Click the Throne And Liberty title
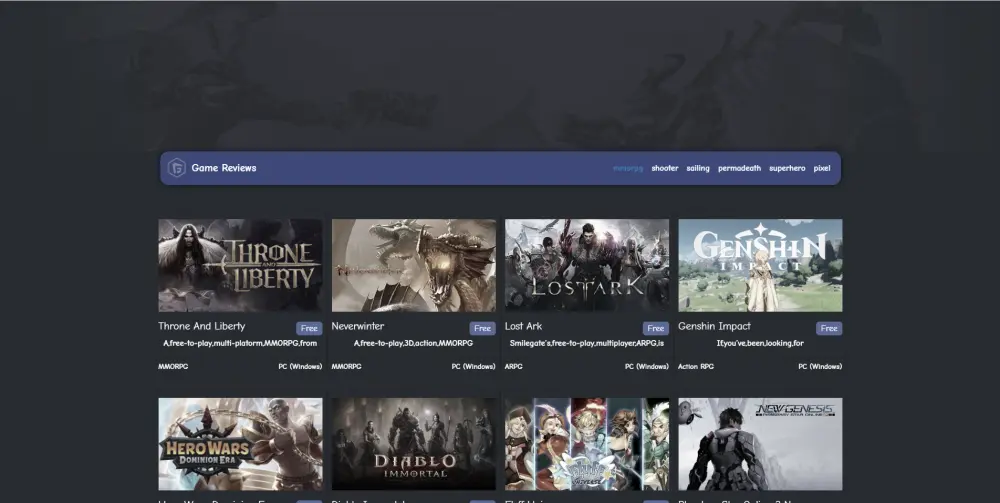Screen dimensions: 1000x503 (202, 326)
